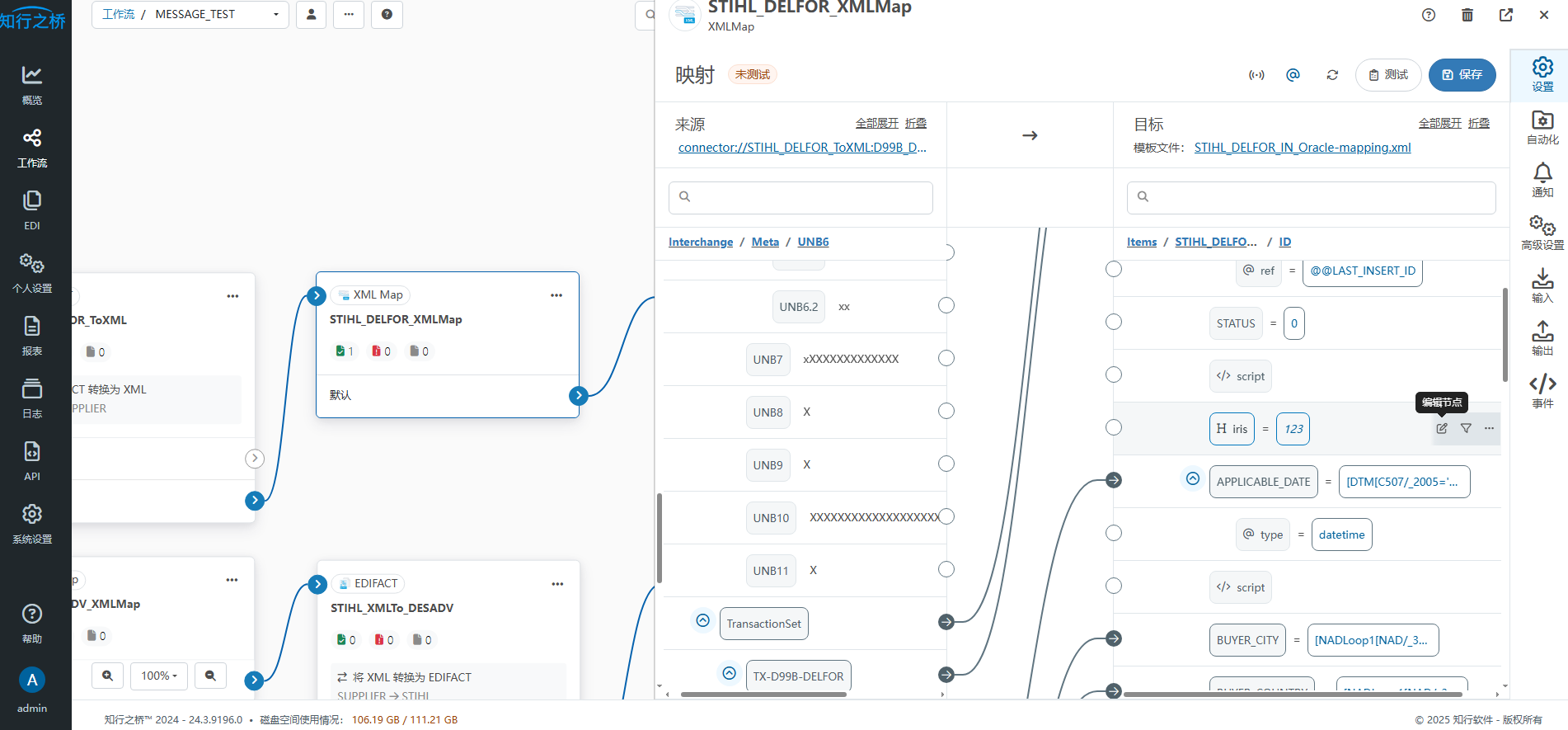The height and width of the screenshot is (730, 1568).
Task: Click the question mark help button in toolbar
Action: click(387, 14)
